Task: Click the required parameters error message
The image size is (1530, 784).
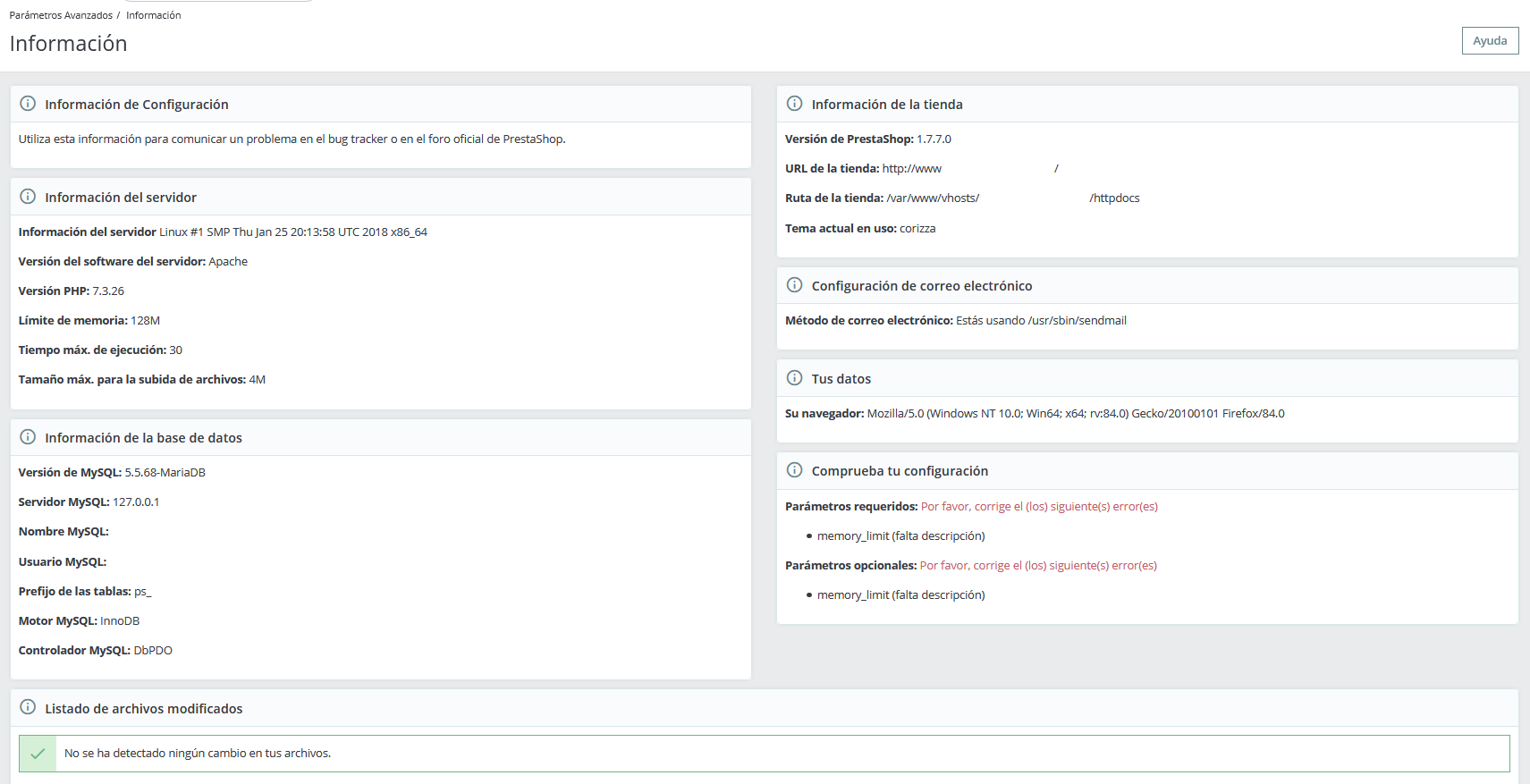Action: 1039,507
